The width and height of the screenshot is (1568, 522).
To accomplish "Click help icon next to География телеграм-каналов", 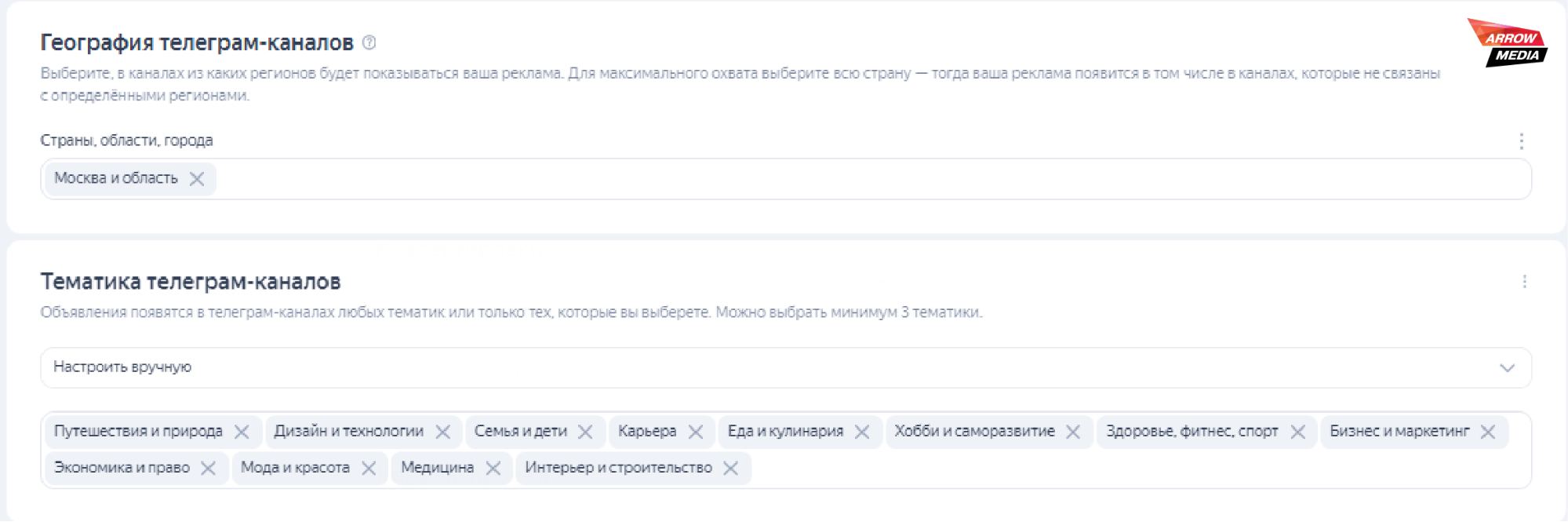I will coord(369,42).
